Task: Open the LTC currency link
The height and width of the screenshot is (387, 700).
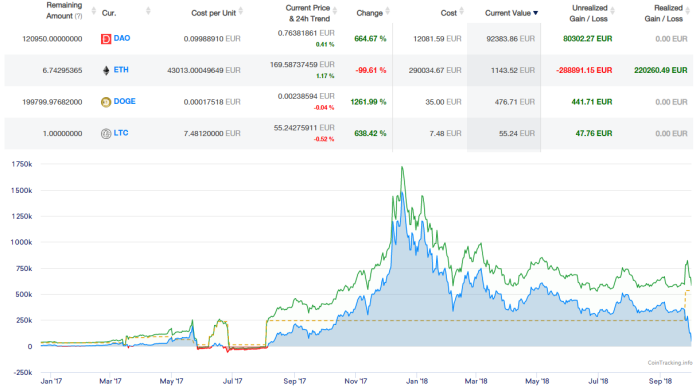Action: tap(121, 133)
